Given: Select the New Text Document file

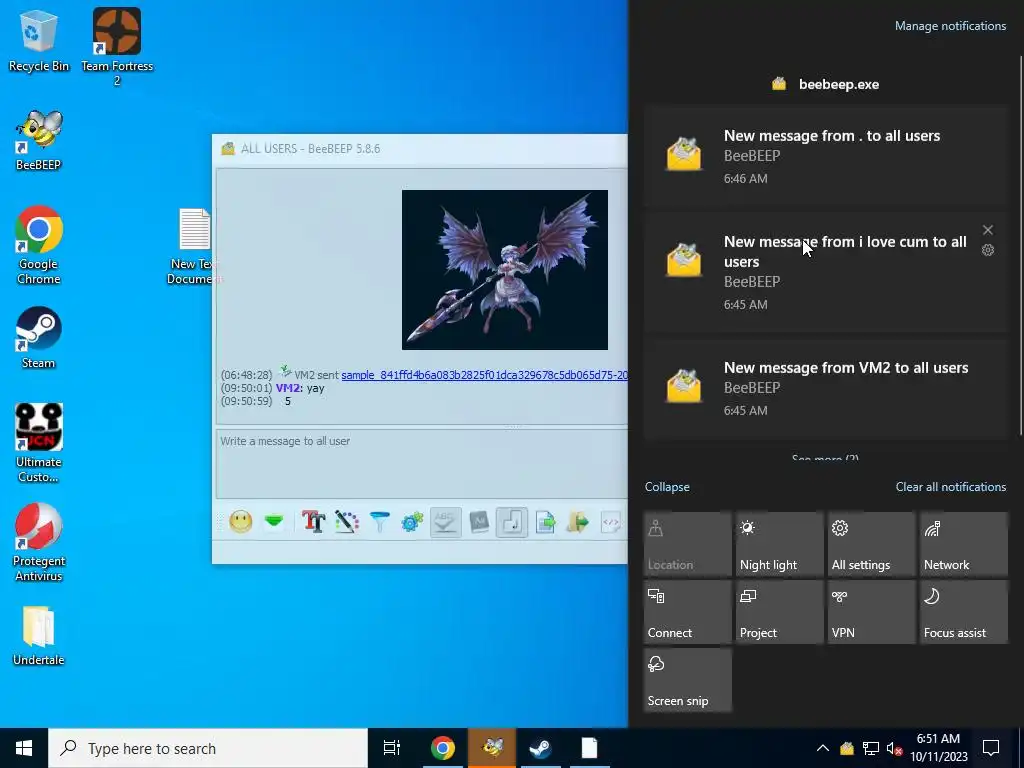Looking at the screenshot, I should (x=194, y=246).
